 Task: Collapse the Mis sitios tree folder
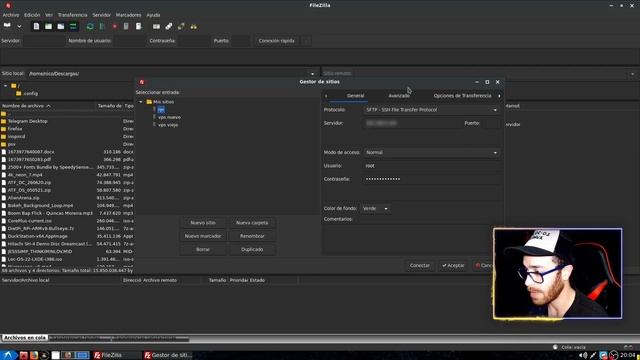click(x=141, y=102)
